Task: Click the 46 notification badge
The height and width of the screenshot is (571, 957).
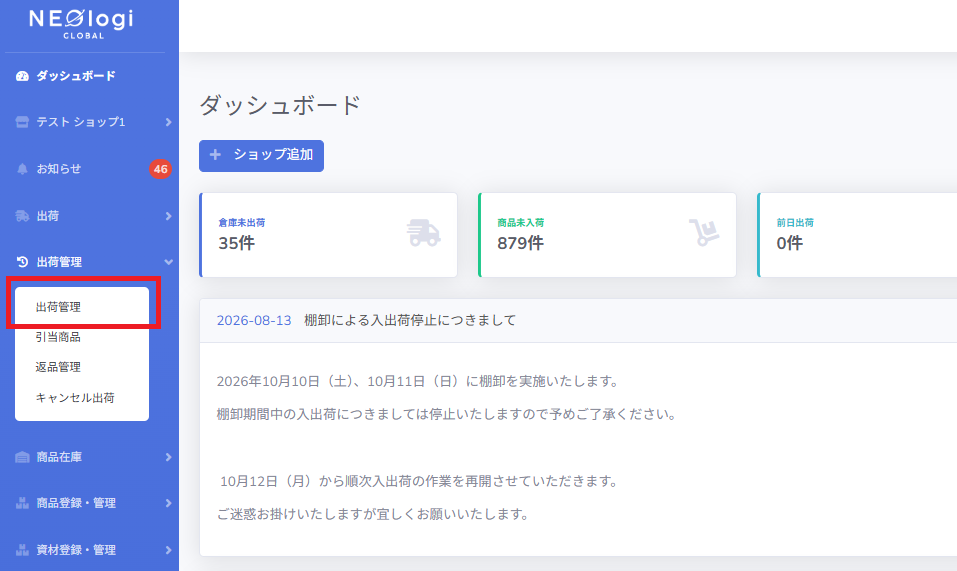Action: click(x=161, y=169)
